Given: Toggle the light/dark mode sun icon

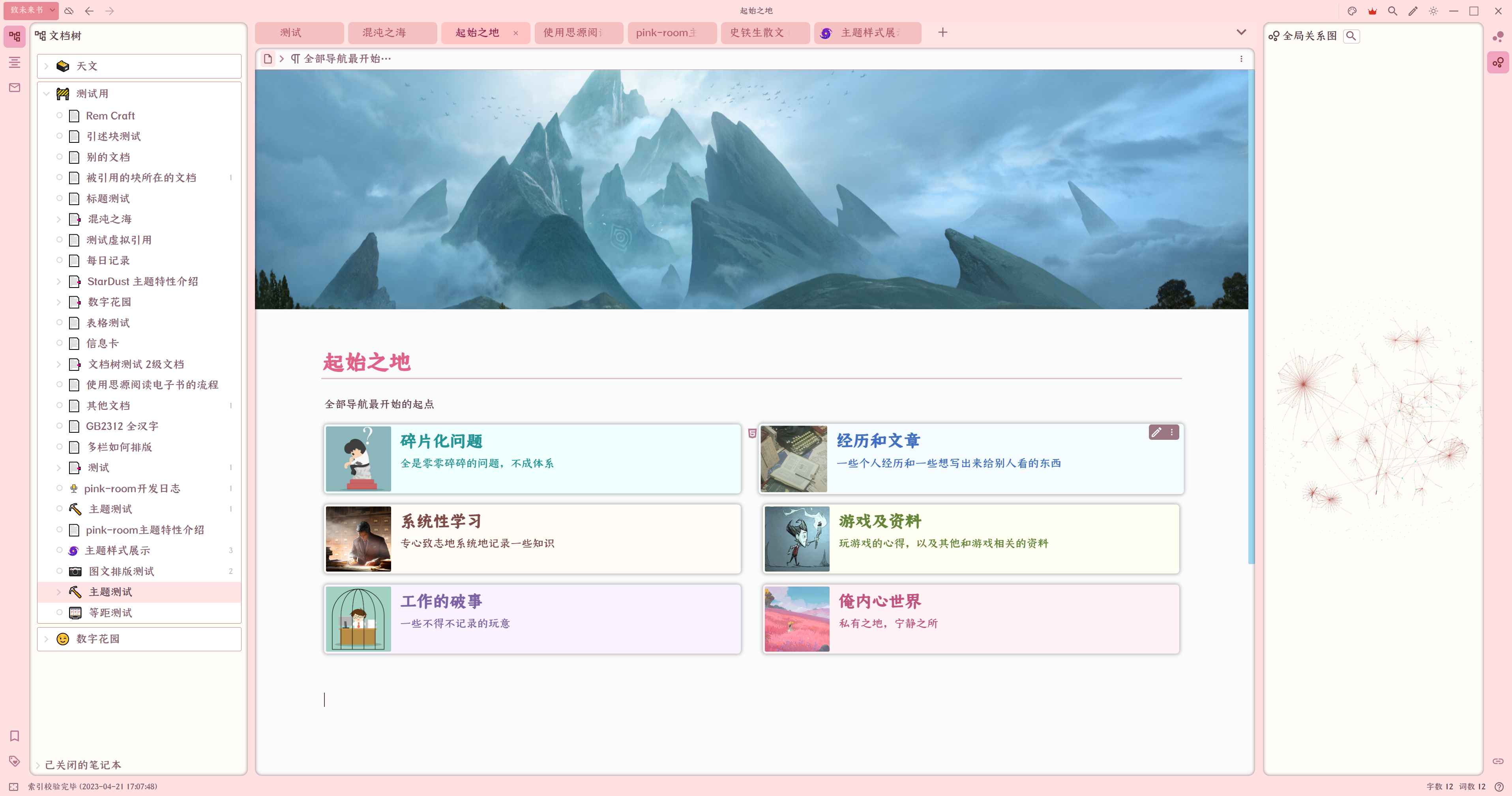Looking at the screenshot, I should pyautogui.click(x=1433, y=11).
